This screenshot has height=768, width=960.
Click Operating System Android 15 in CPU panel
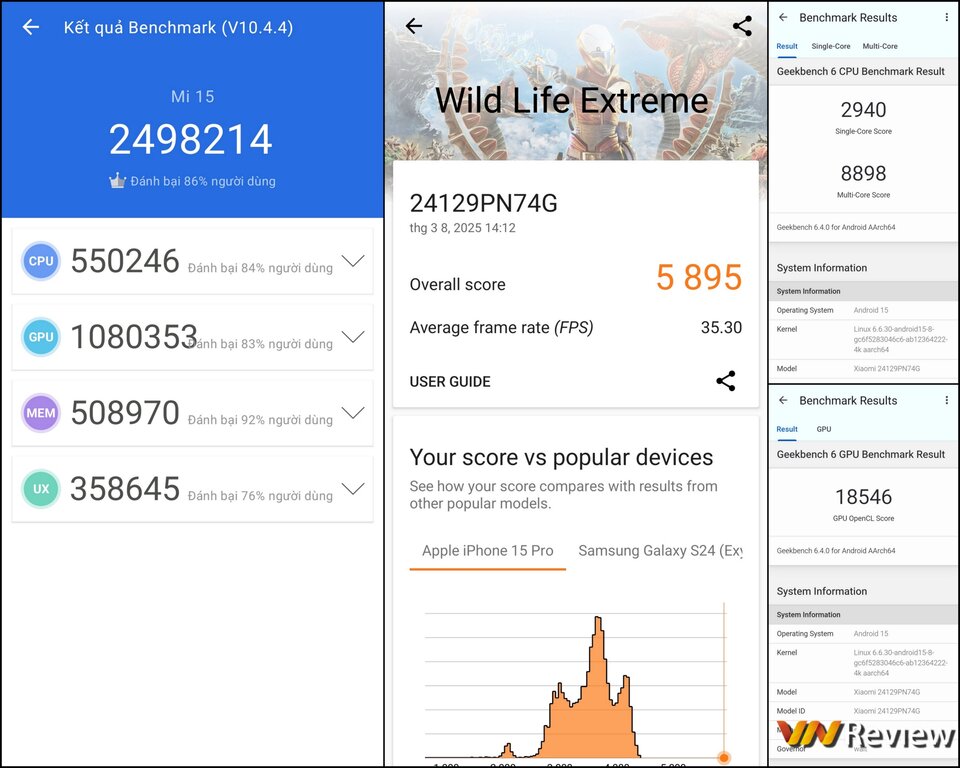click(863, 311)
